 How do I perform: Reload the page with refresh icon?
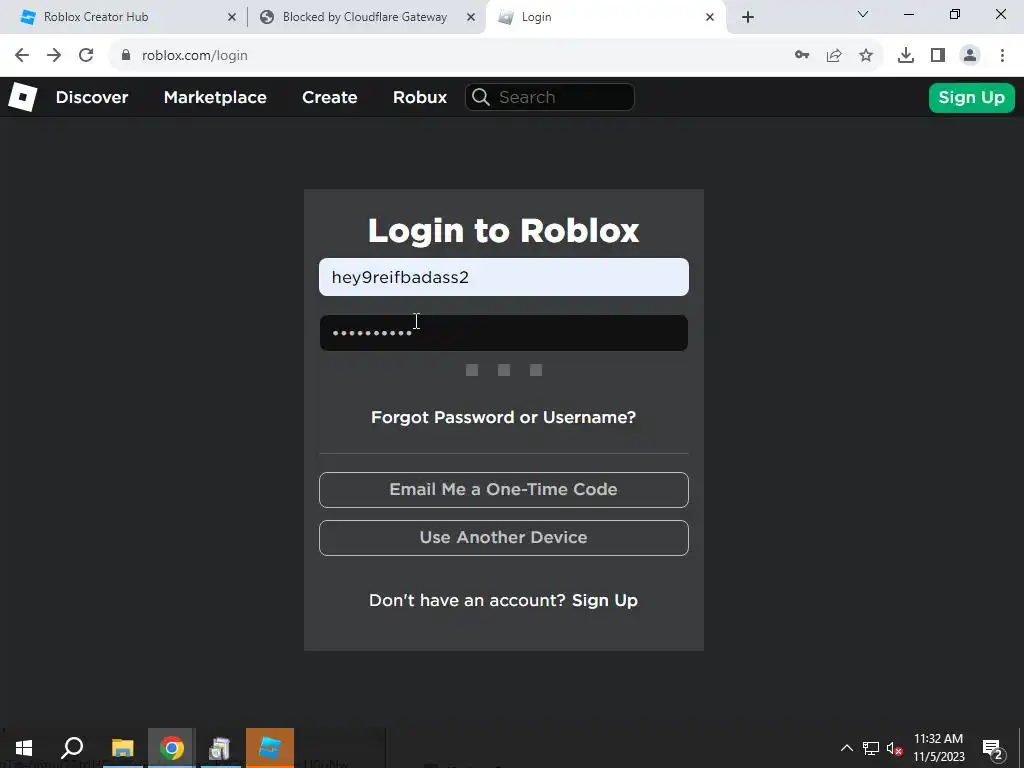(x=86, y=56)
